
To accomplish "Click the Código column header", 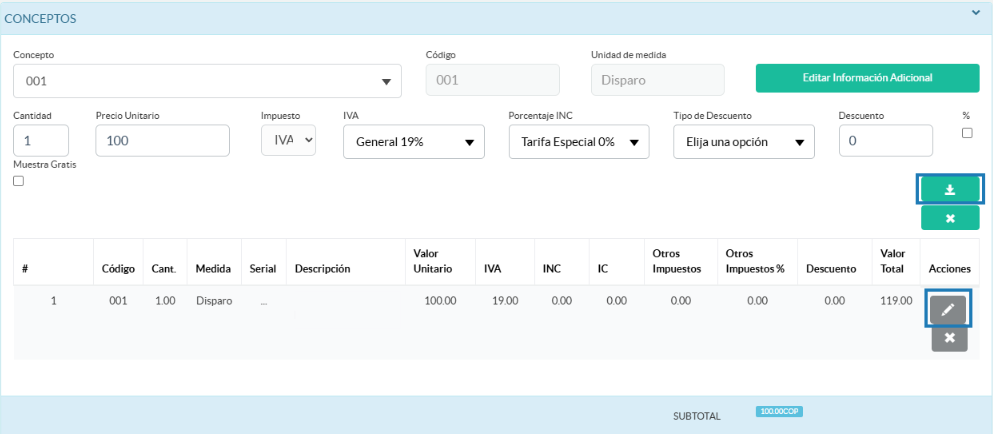I will click(118, 269).
